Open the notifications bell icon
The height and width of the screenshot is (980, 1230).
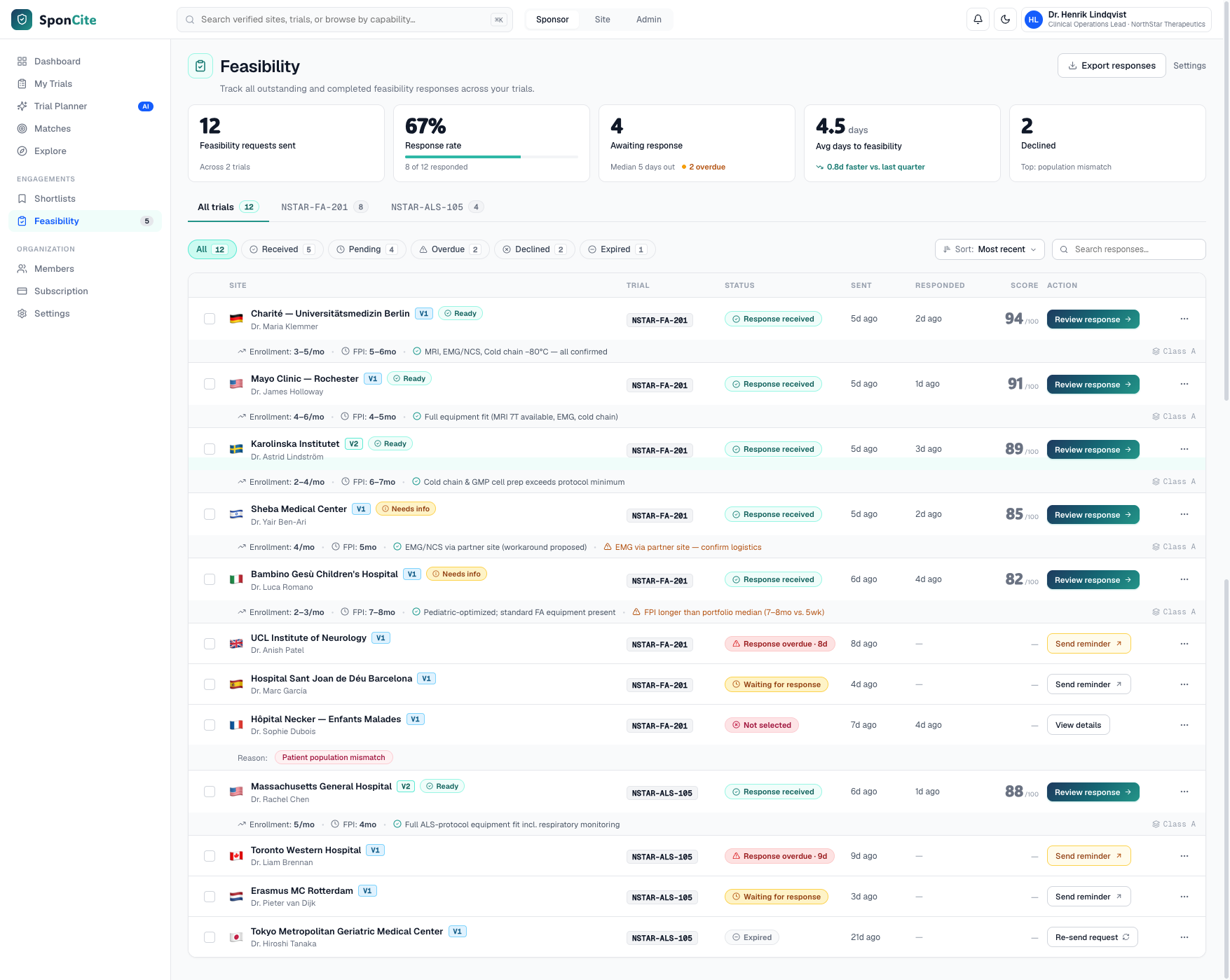[978, 20]
